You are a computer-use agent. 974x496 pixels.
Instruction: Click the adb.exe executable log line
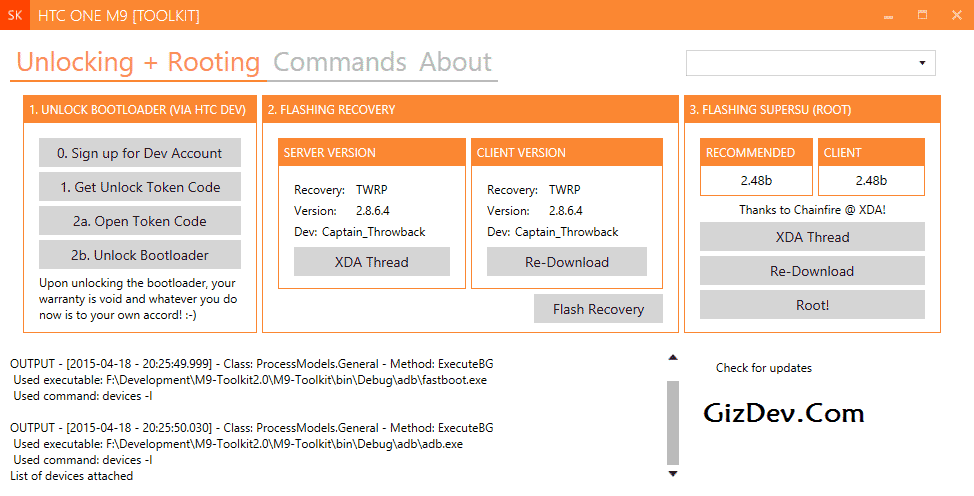click(x=238, y=444)
